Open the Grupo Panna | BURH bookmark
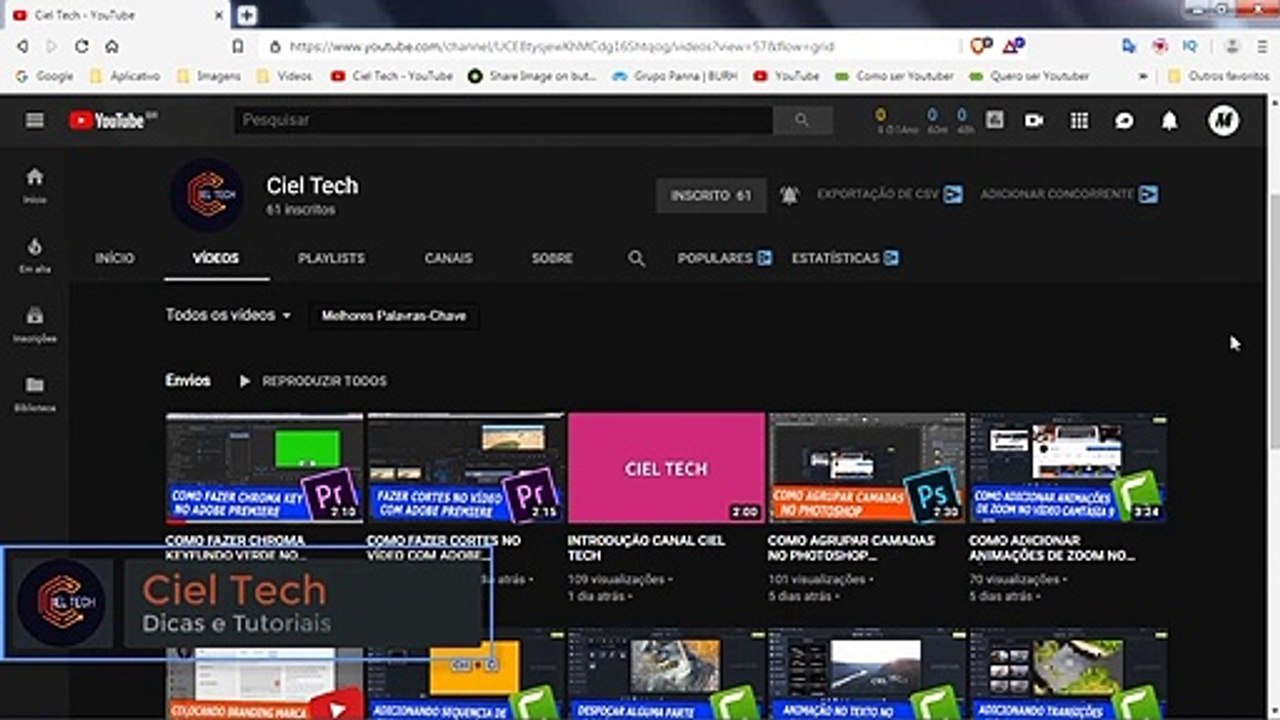 coord(675,76)
